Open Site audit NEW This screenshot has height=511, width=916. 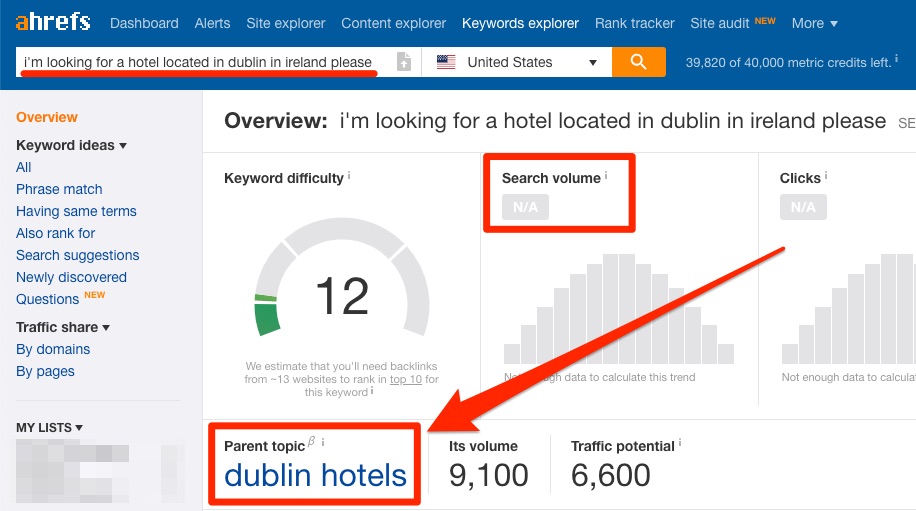pos(733,23)
